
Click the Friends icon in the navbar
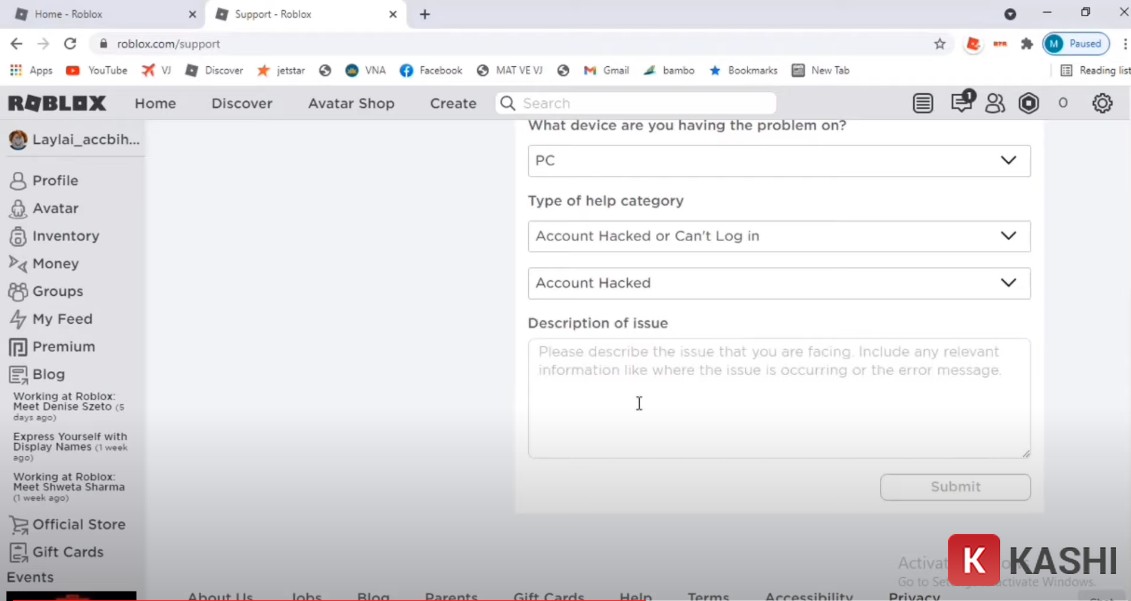(994, 103)
